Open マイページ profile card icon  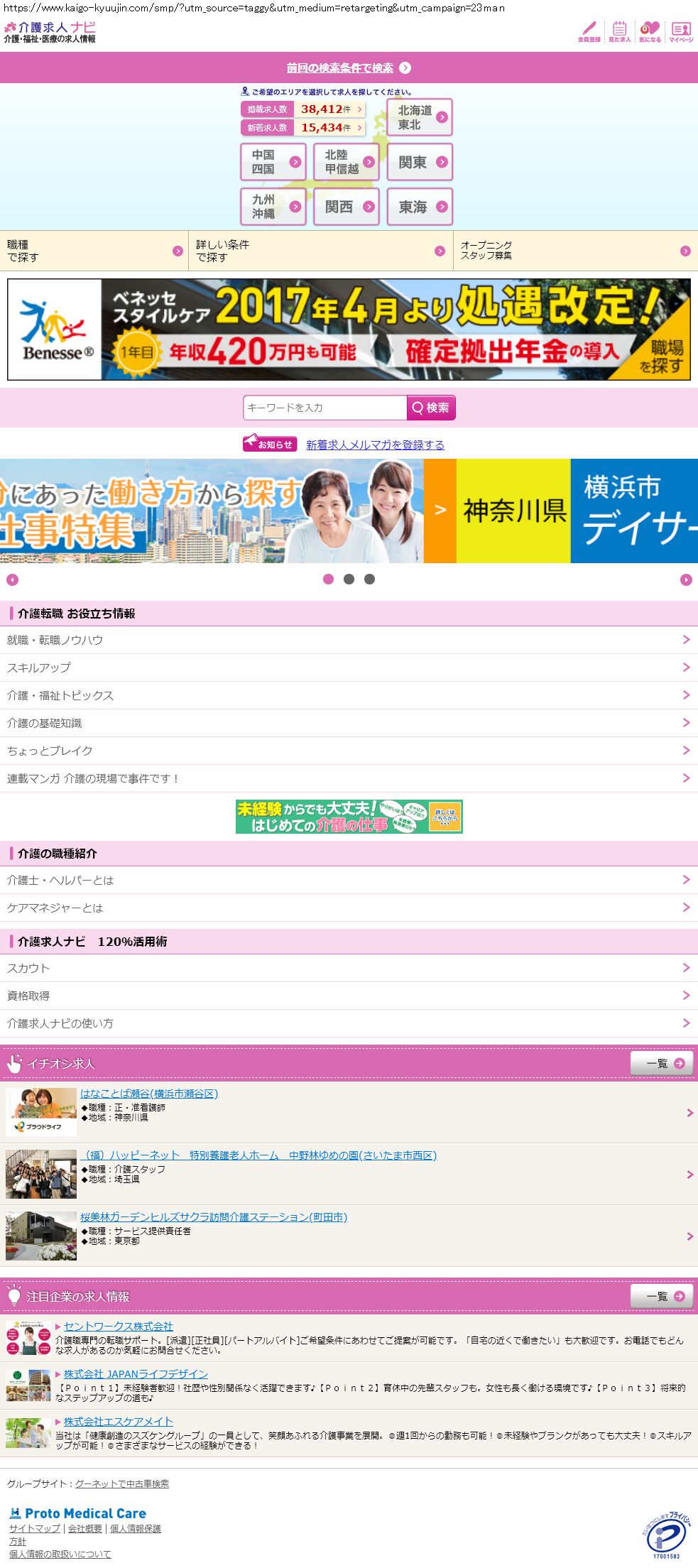click(x=681, y=31)
